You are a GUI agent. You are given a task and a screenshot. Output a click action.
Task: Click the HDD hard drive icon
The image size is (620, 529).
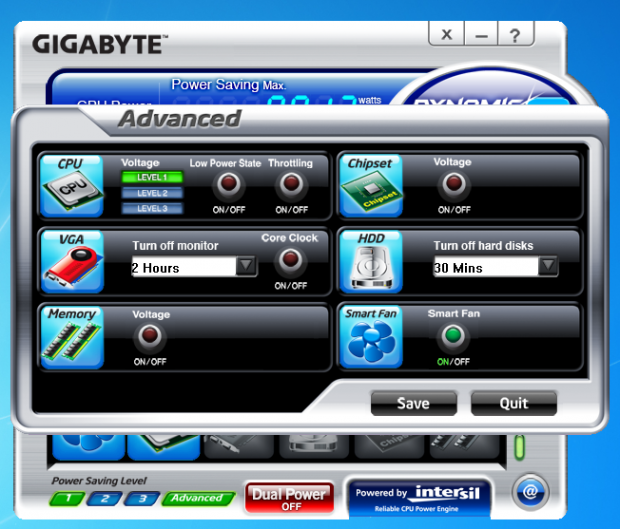tap(371, 262)
